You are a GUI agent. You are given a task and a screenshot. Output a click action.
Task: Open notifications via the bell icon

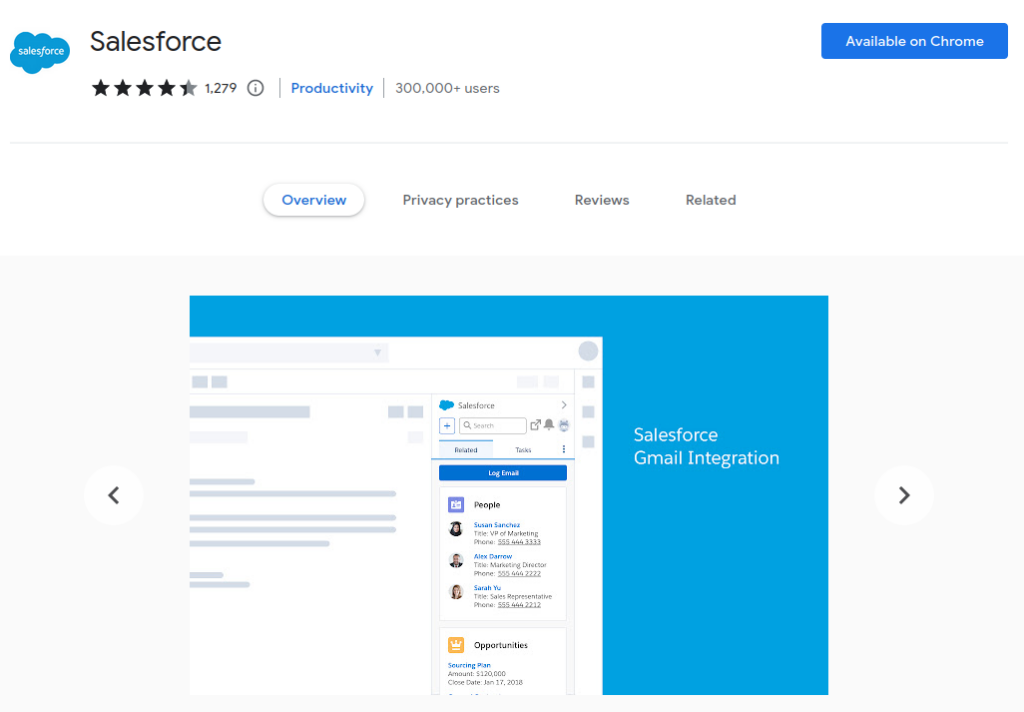coord(549,425)
